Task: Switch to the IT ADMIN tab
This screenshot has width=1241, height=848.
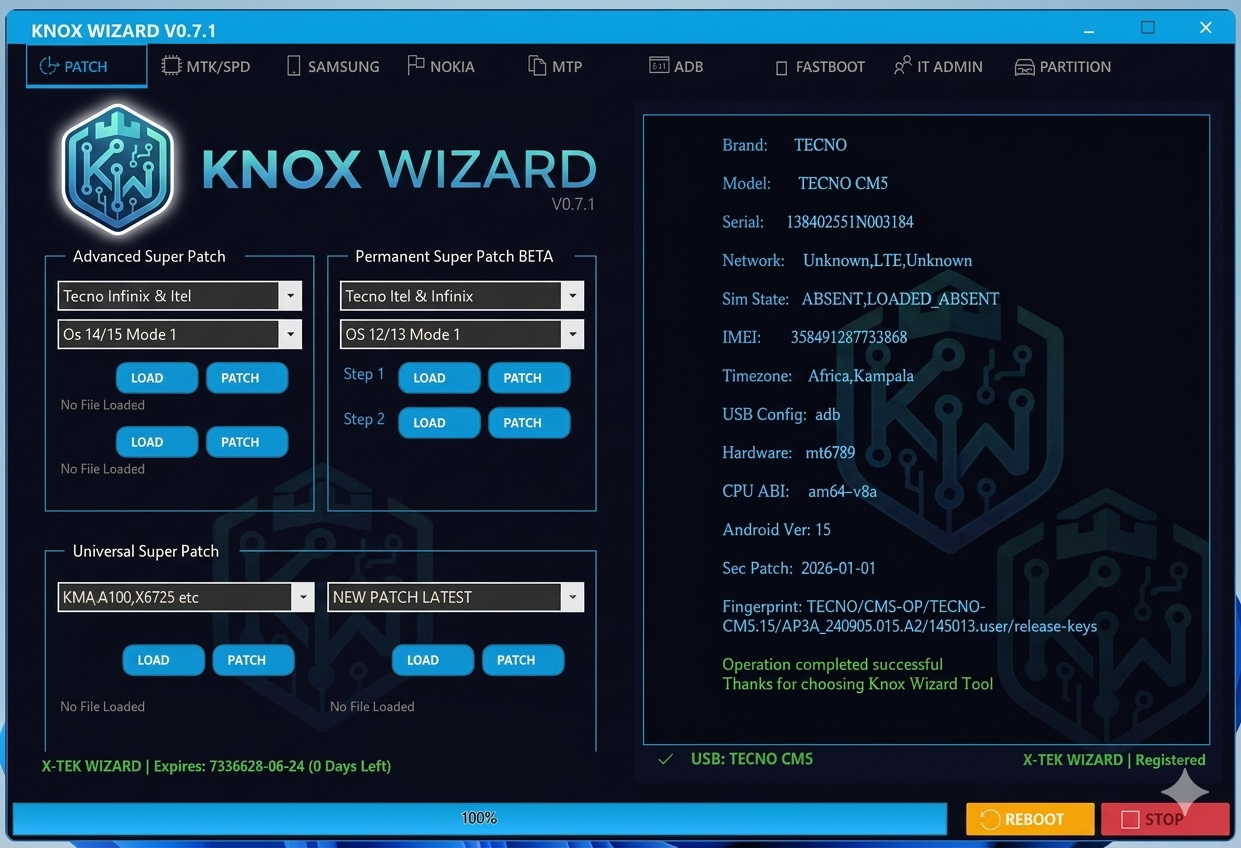Action: [x=938, y=67]
